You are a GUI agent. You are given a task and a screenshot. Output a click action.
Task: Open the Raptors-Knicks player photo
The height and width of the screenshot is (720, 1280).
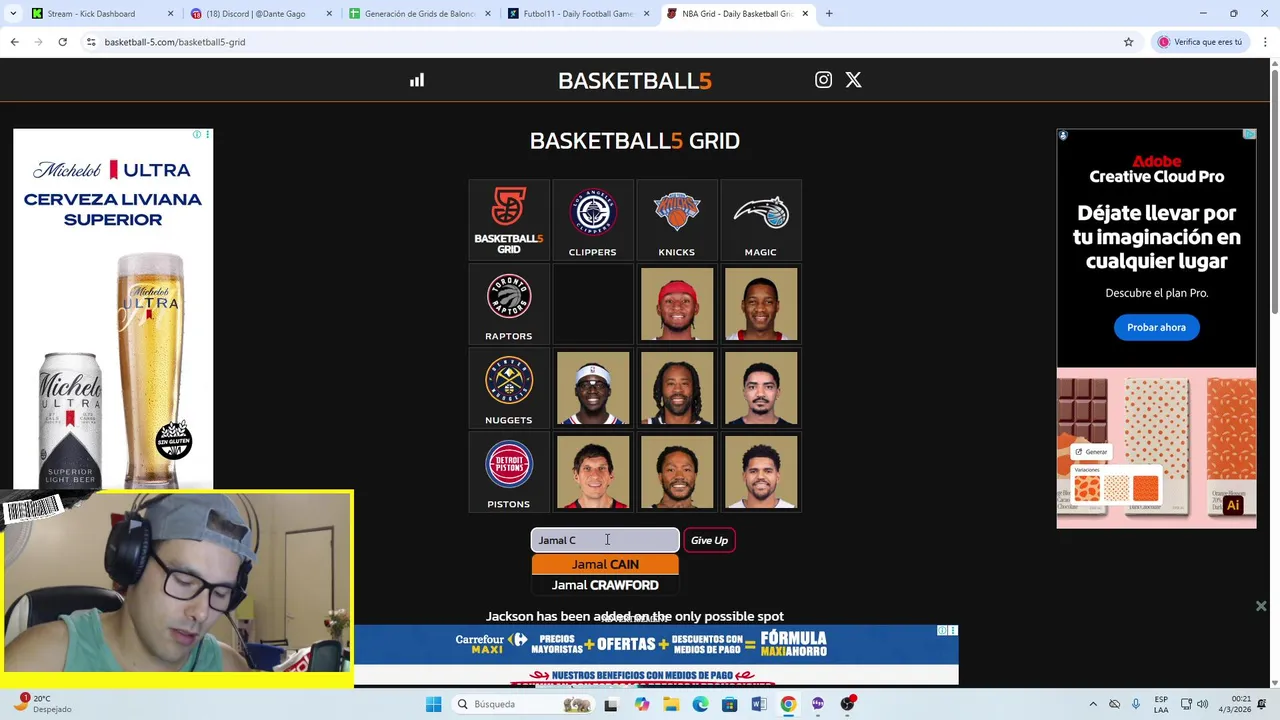click(676, 305)
